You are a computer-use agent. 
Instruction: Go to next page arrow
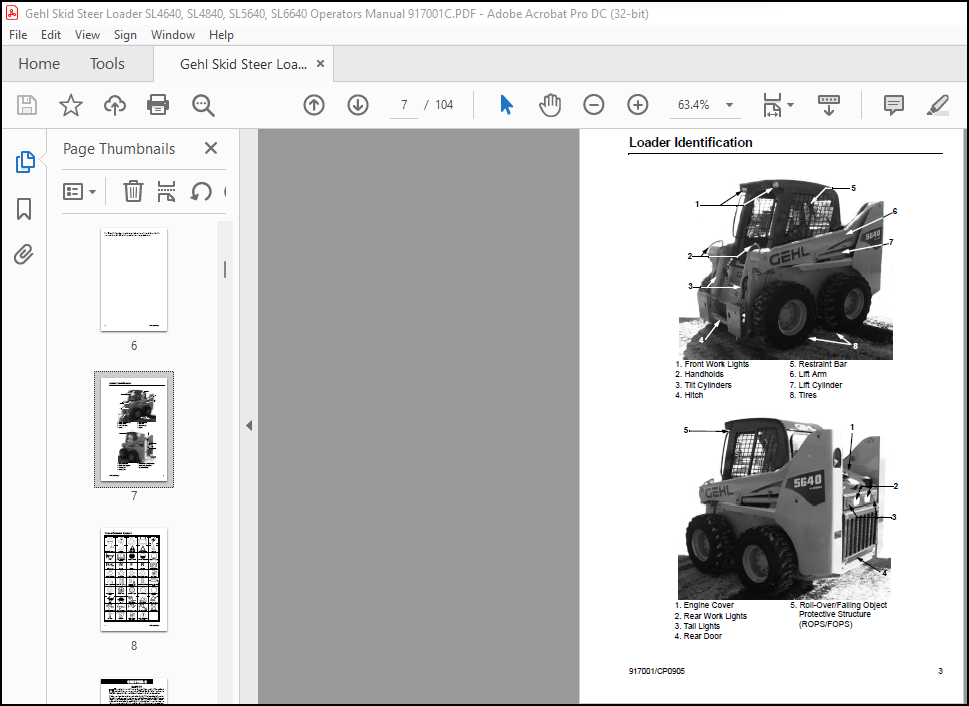click(358, 105)
